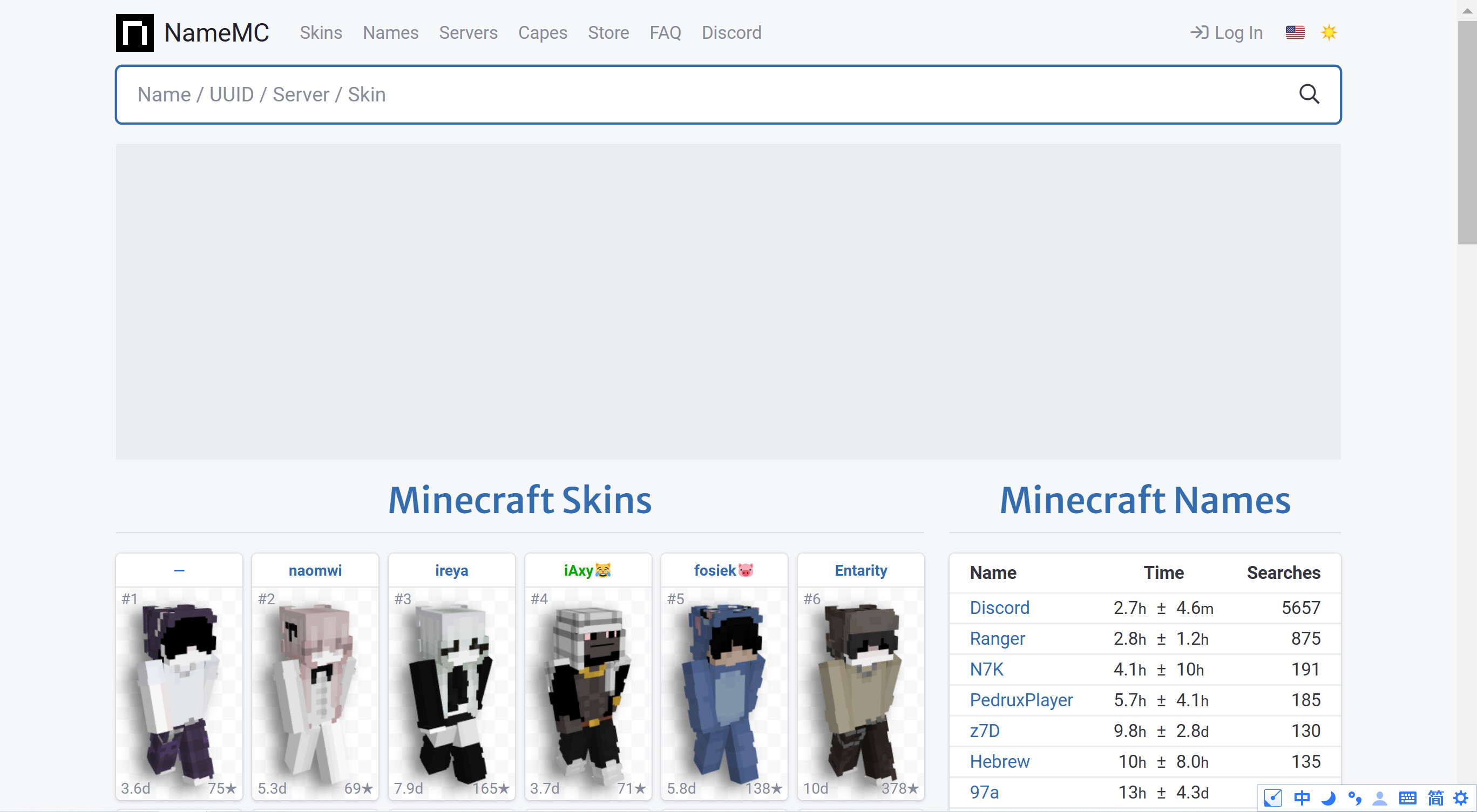Toggle the Chinese input mode icon
Viewport: 1477px width, 812px height.
click(1302, 797)
